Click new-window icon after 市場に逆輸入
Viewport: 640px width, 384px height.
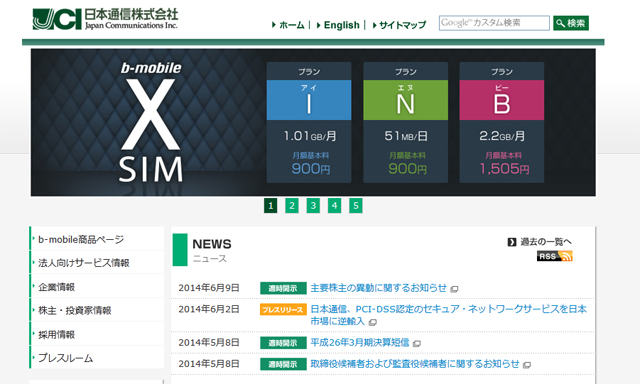point(372,322)
